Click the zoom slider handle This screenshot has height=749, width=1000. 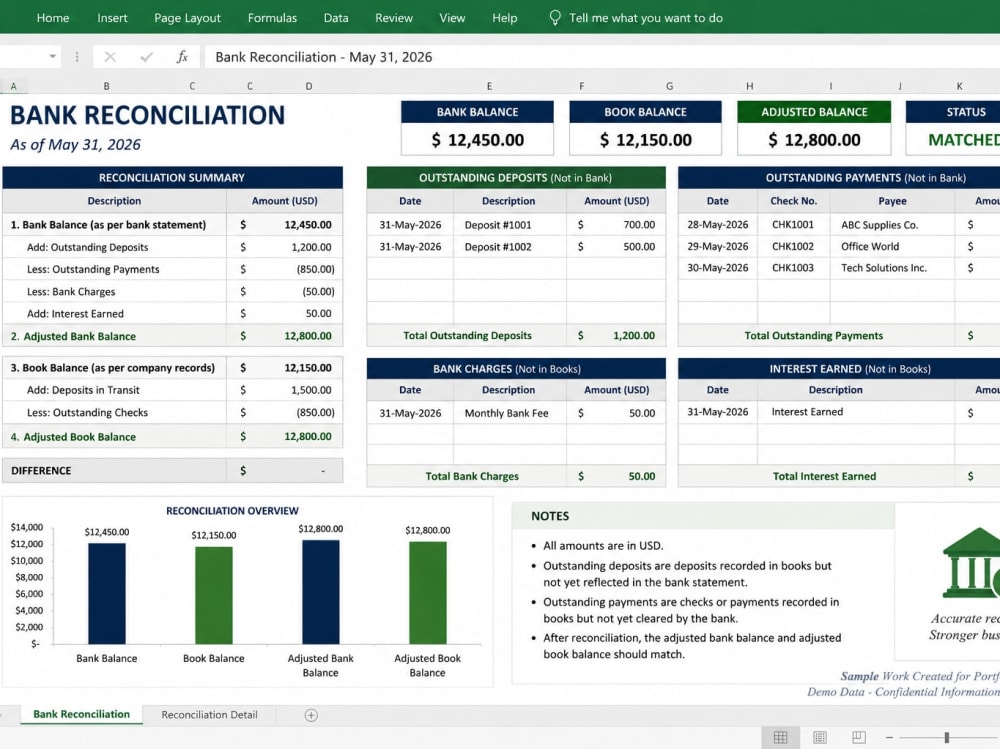point(946,738)
